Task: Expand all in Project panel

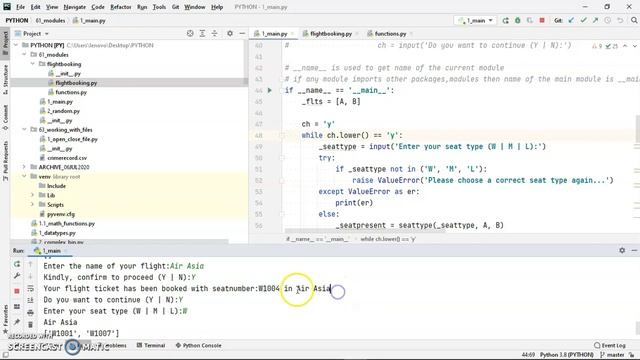Action: pos(202,33)
